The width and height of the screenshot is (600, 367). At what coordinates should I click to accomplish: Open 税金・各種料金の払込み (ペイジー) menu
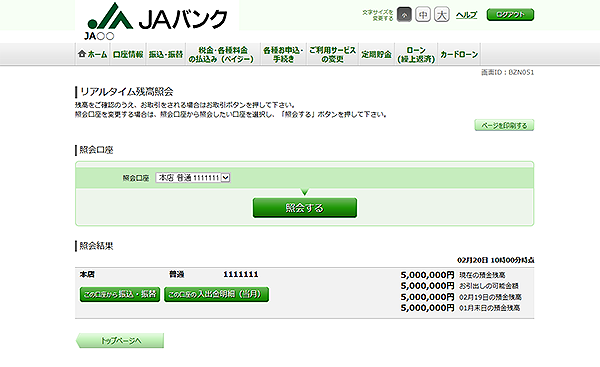pos(222,54)
